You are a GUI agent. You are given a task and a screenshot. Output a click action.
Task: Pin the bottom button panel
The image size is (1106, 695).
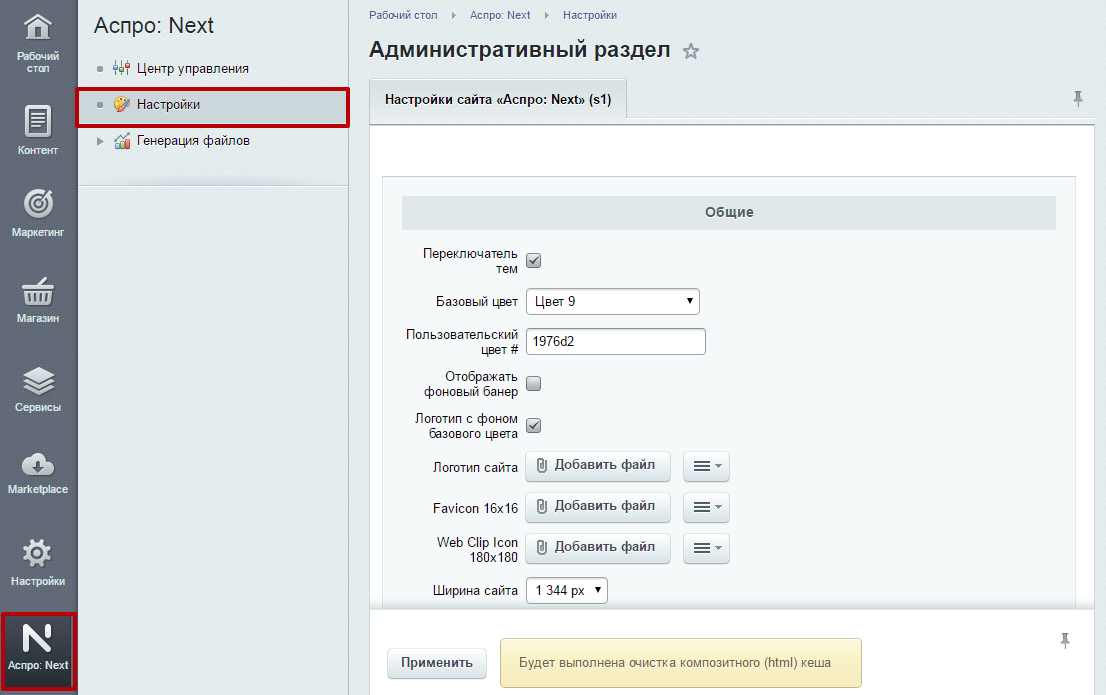[x=1064, y=641]
